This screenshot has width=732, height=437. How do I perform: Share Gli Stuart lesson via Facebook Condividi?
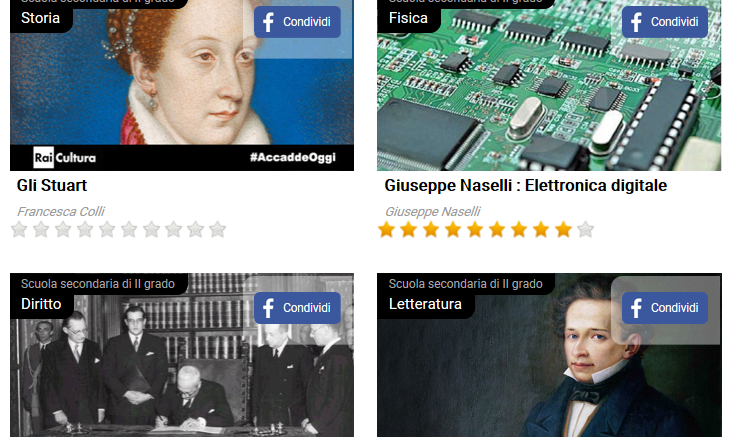(x=297, y=22)
